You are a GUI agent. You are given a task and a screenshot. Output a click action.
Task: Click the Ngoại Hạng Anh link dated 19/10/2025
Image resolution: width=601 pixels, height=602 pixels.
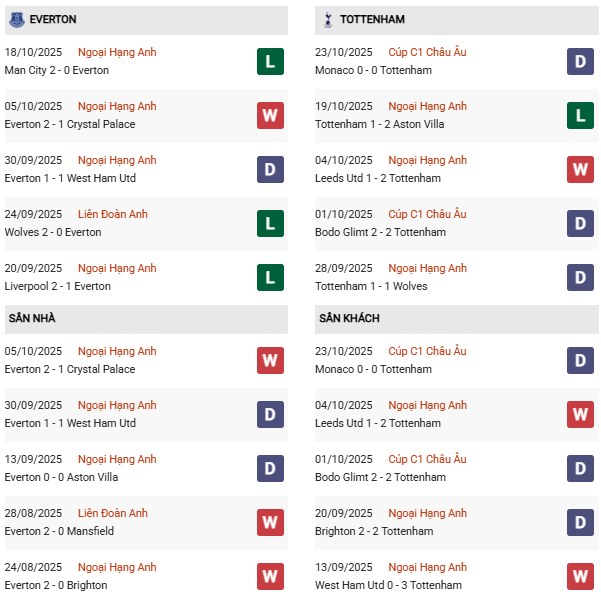click(x=427, y=106)
